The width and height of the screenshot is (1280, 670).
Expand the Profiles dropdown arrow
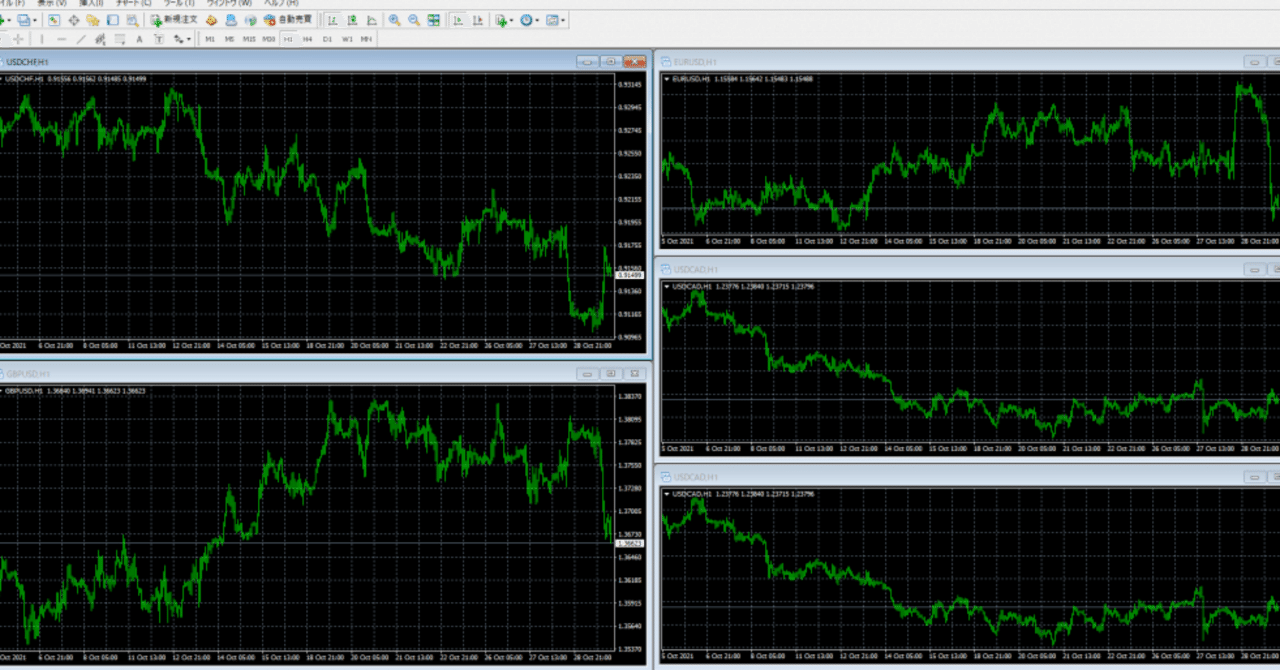(35, 20)
